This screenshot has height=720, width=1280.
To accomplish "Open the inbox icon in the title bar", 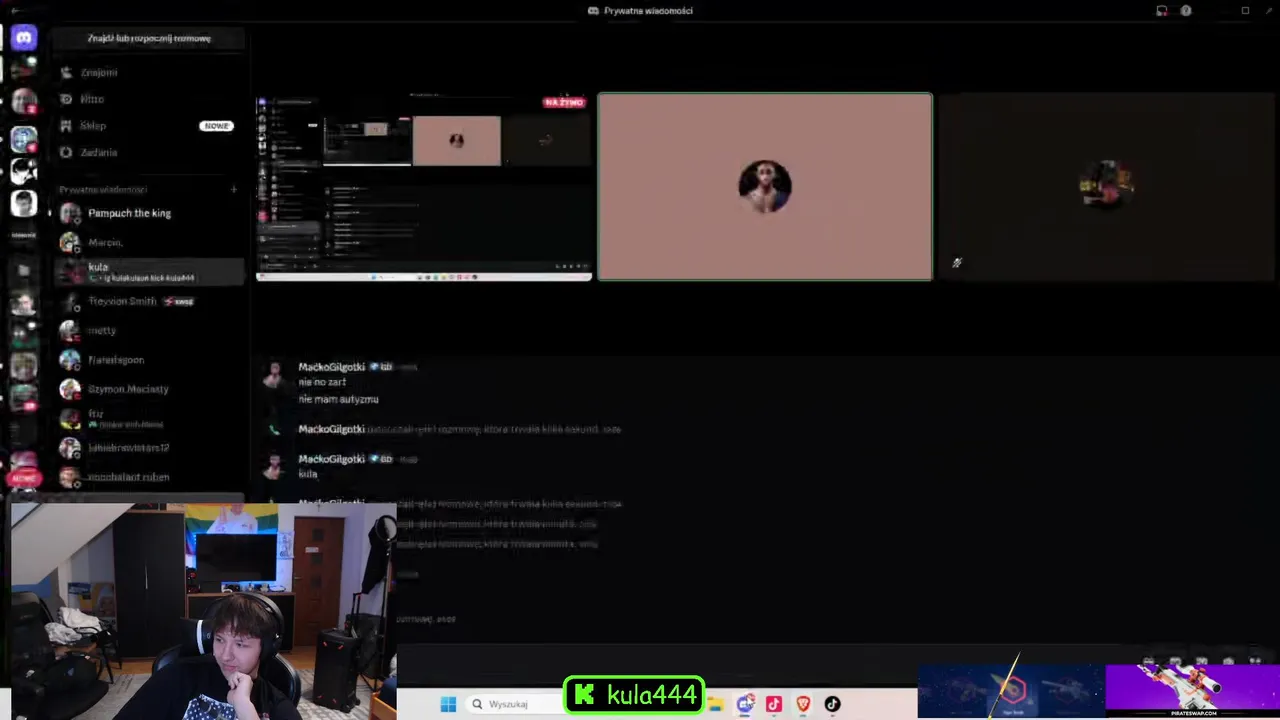I will (x=1162, y=10).
